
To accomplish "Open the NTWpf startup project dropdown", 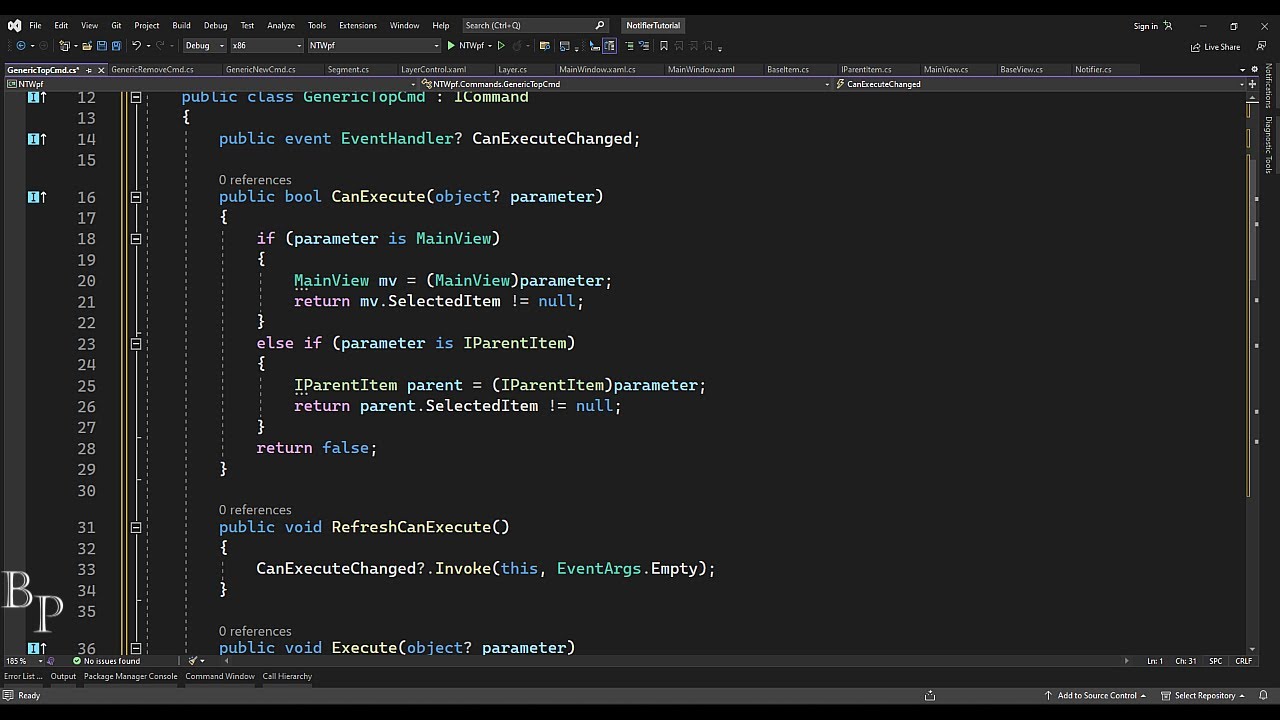I will [373, 45].
